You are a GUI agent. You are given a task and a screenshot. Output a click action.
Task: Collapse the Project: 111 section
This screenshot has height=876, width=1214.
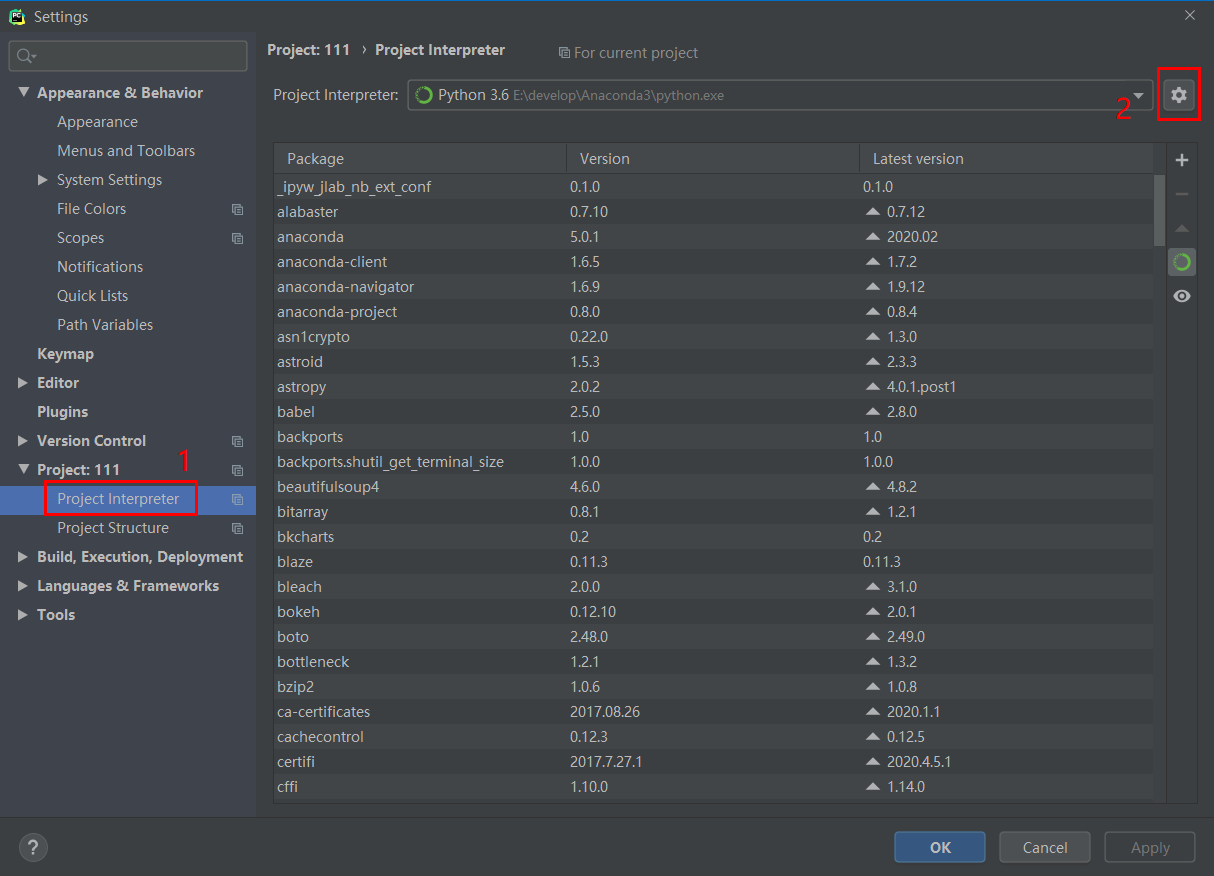[x=23, y=470]
